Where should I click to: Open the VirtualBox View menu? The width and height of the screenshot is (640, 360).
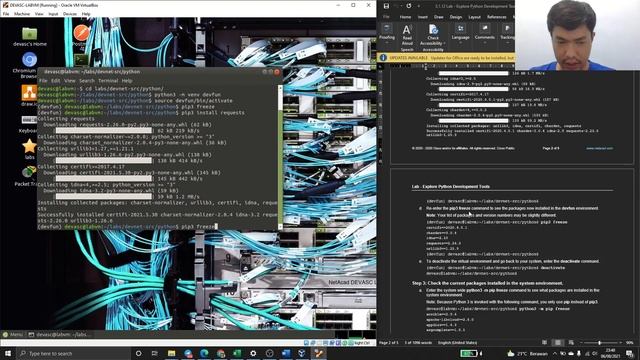click(x=39, y=14)
